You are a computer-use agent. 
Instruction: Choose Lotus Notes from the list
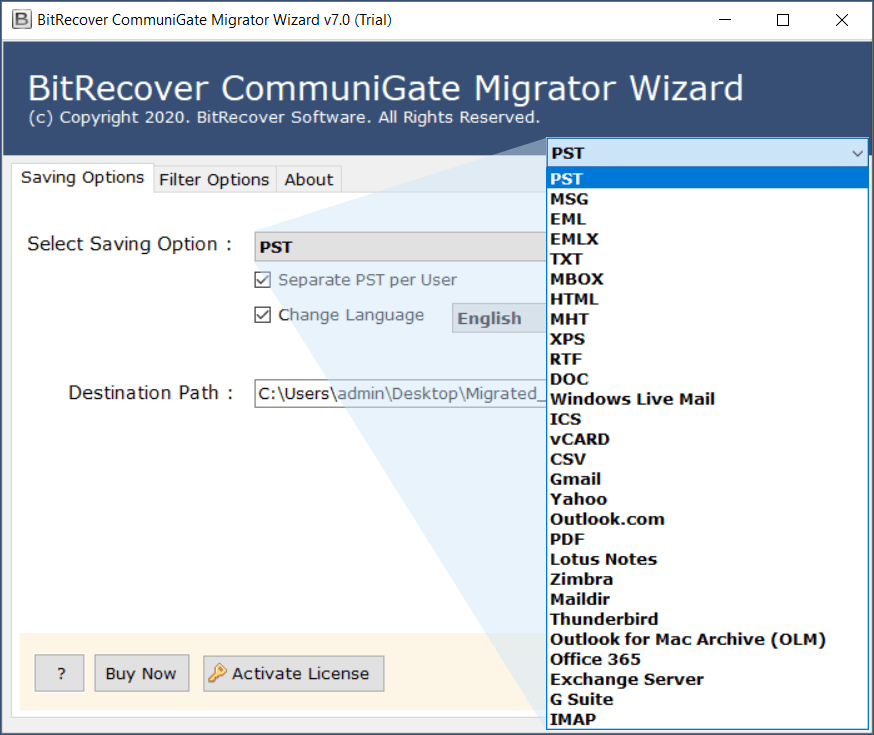(707, 560)
